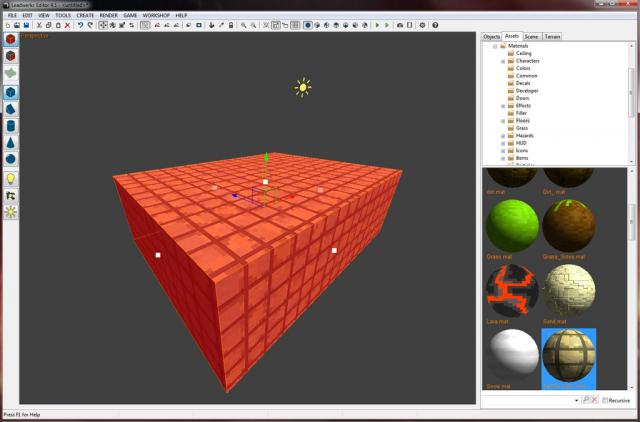Expand the Characters folder
Viewport: 640px width, 422px height.
pyautogui.click(x=503, y=61)
